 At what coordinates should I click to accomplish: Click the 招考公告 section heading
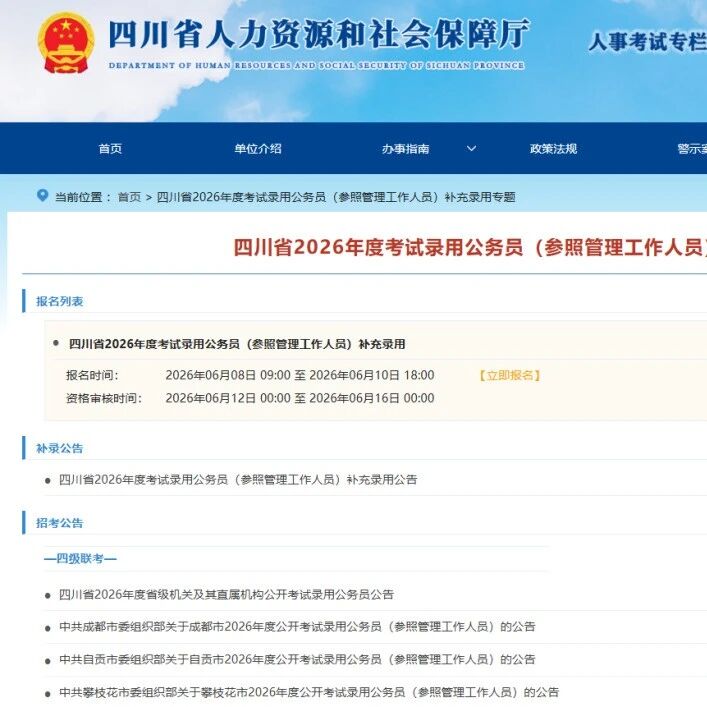click(60, 523)
